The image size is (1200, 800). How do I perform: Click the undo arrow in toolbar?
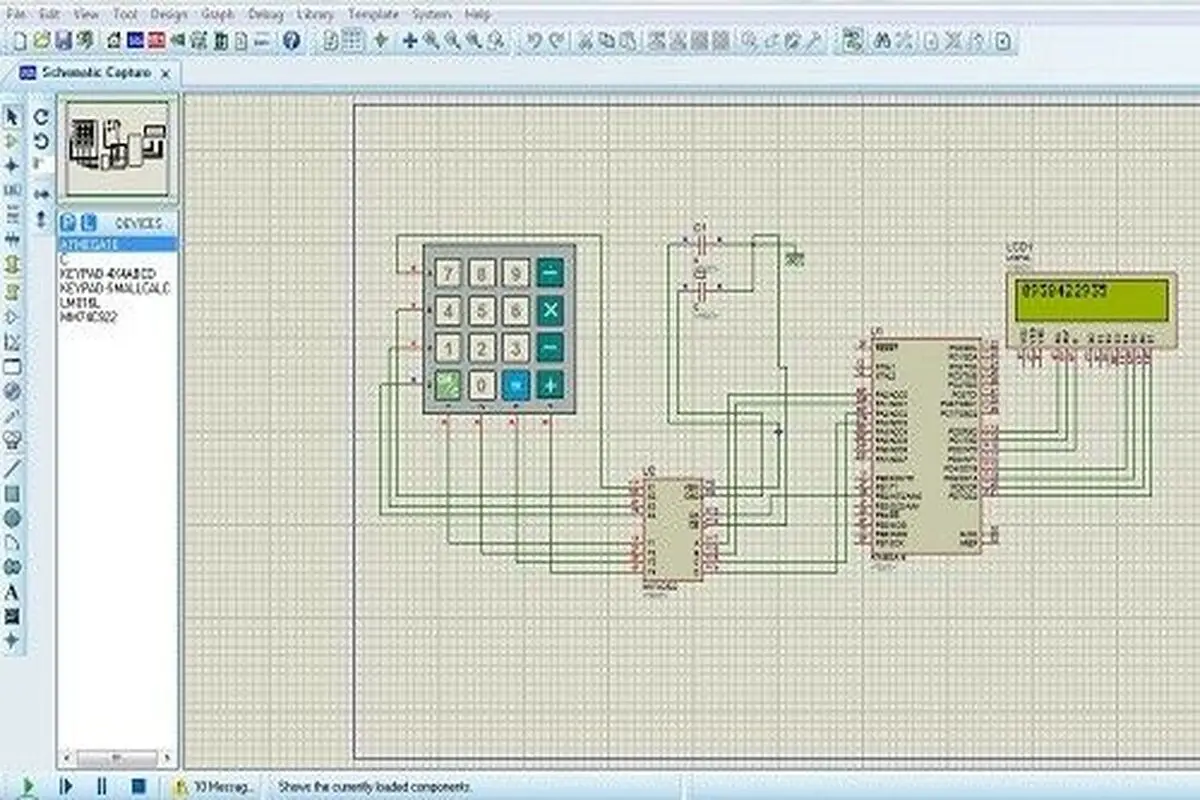click(533, 40)
